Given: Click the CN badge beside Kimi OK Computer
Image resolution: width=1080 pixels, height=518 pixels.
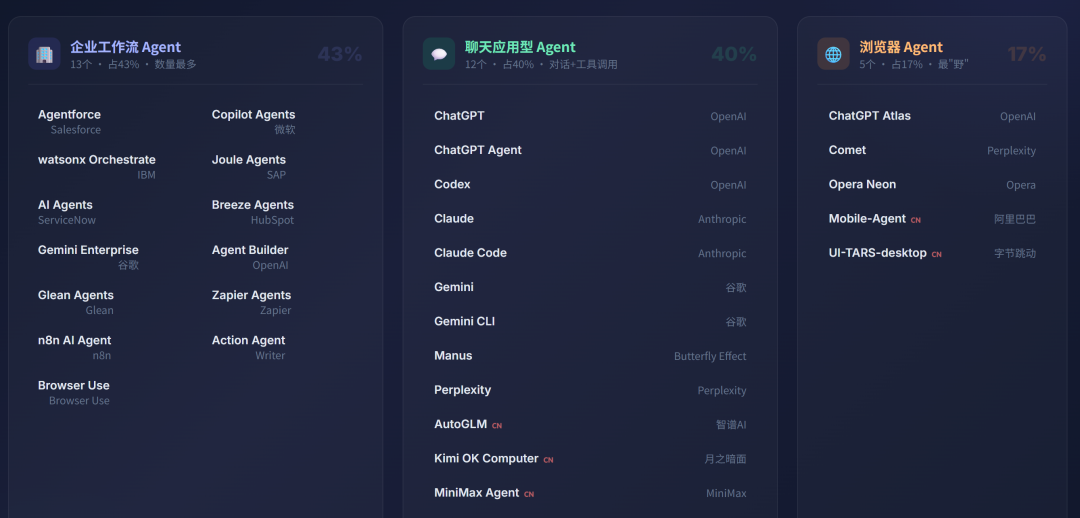Looking at the screenshot, I should coord(548,460).
